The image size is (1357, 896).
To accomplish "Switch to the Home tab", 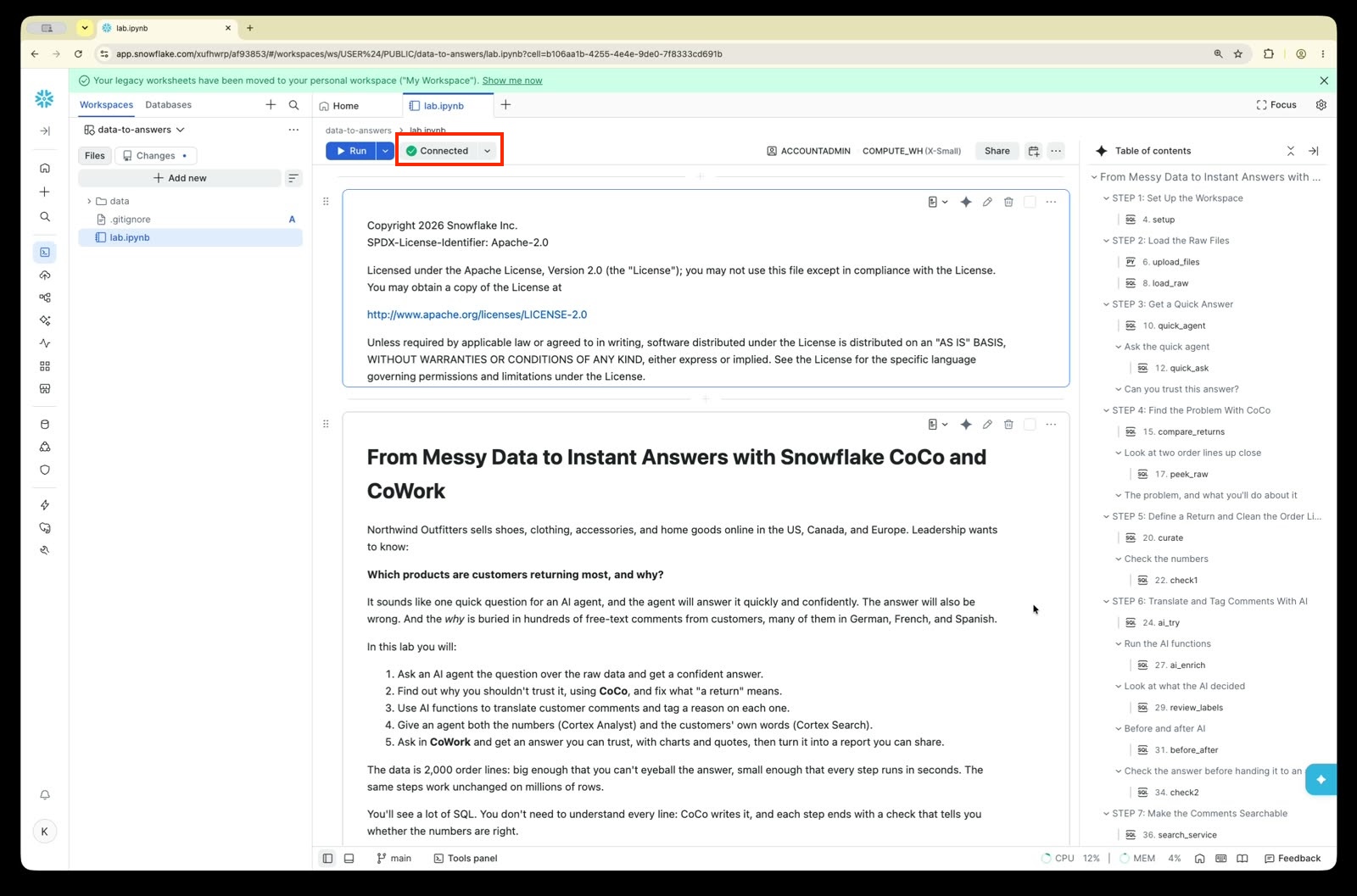I will (x=340, y=106).
